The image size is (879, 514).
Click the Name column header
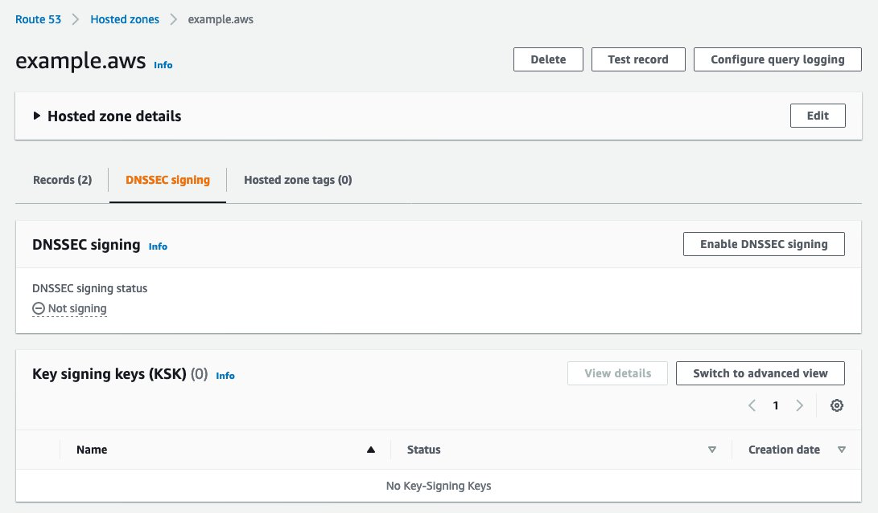[91, 450]
